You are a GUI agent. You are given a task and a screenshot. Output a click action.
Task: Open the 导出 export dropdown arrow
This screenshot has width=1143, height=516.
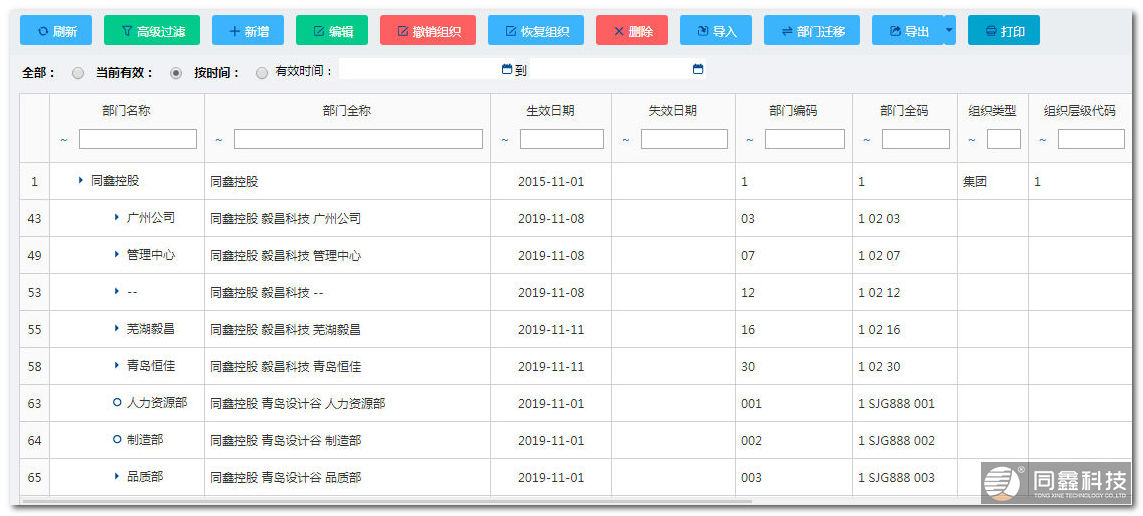coord(949,31)
